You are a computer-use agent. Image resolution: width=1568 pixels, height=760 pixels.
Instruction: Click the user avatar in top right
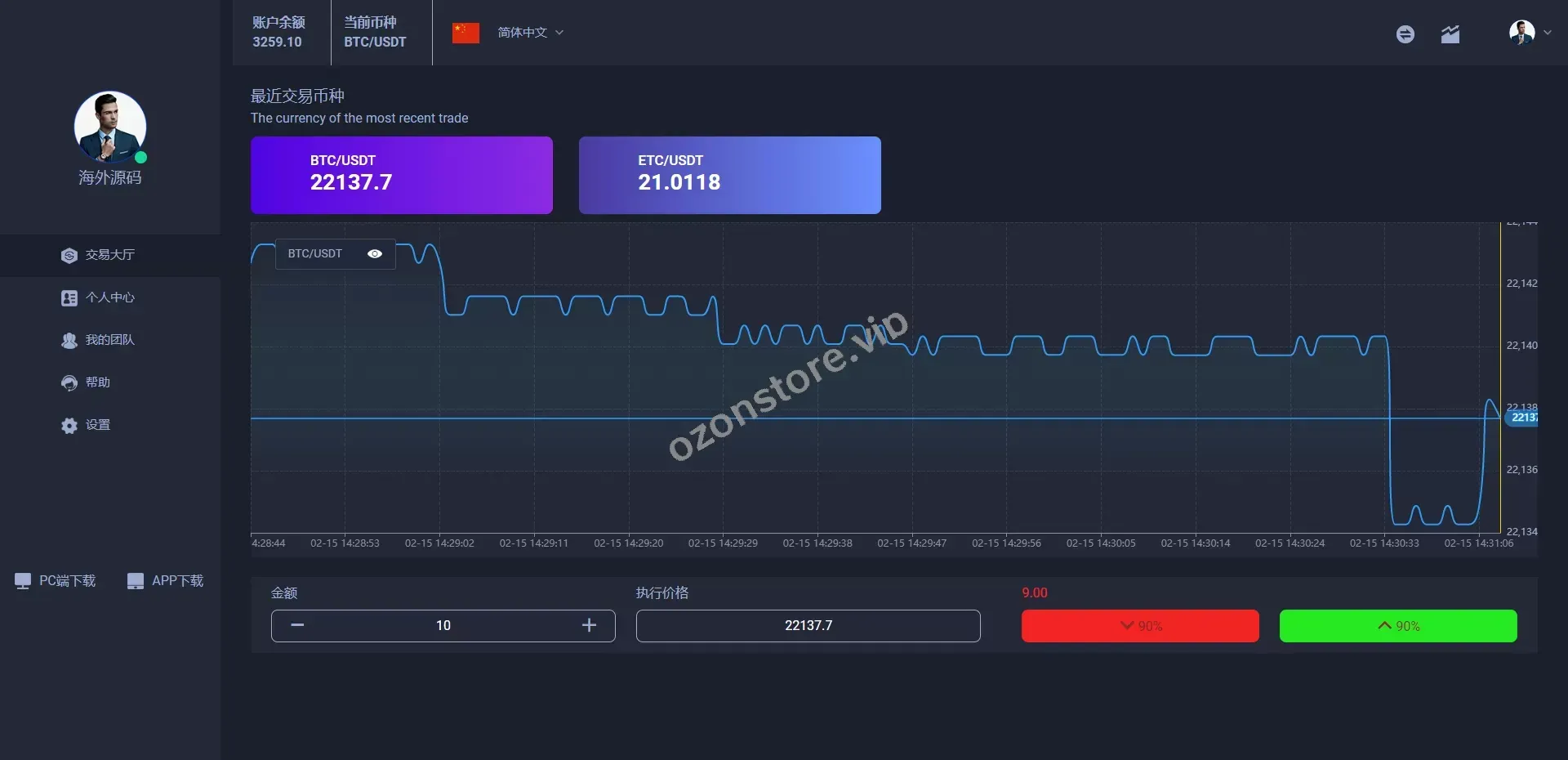point(1521,33)
